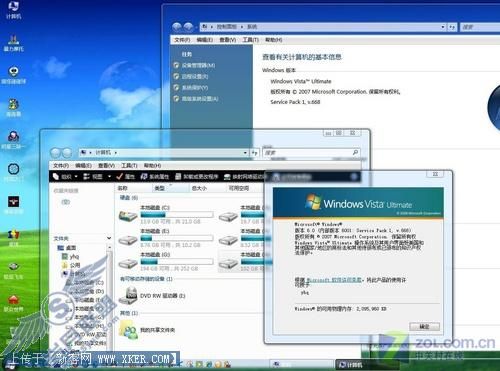The width and height of the screenshot is (500, 371).
Task: Select Desktop (桌面) in folder tree
Action: [67, 248]
